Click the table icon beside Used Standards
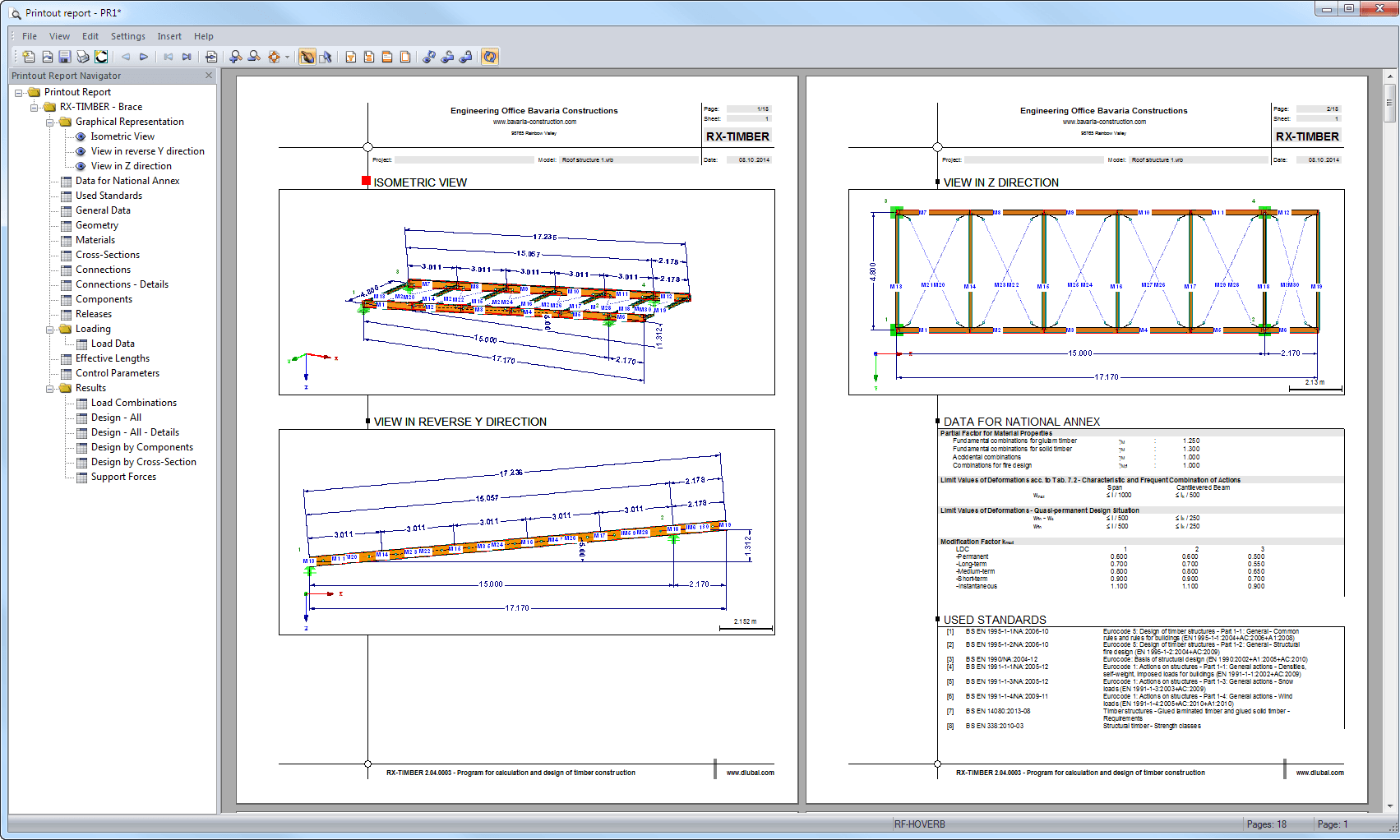 [67, 196]
